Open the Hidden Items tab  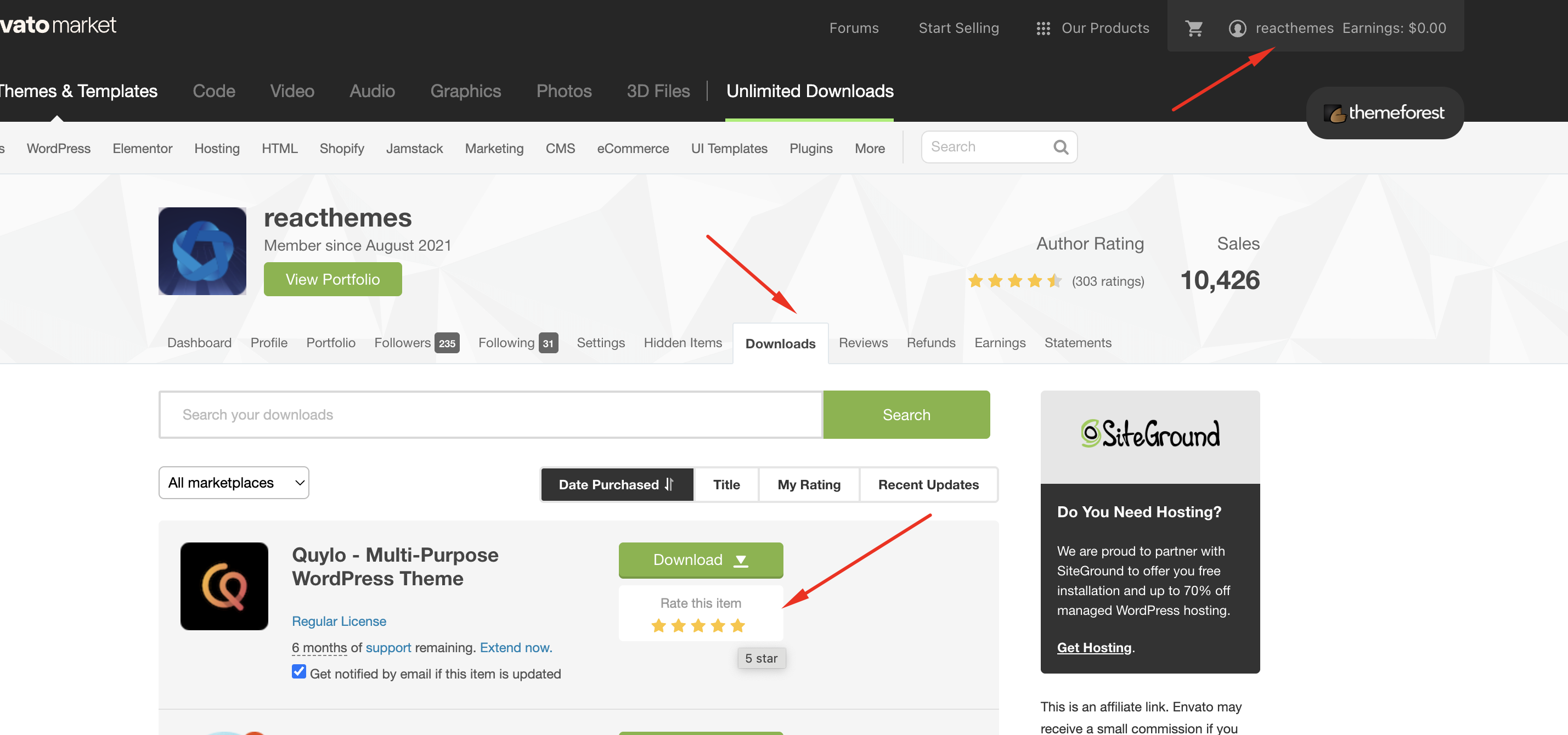click(x=683, y=343)
